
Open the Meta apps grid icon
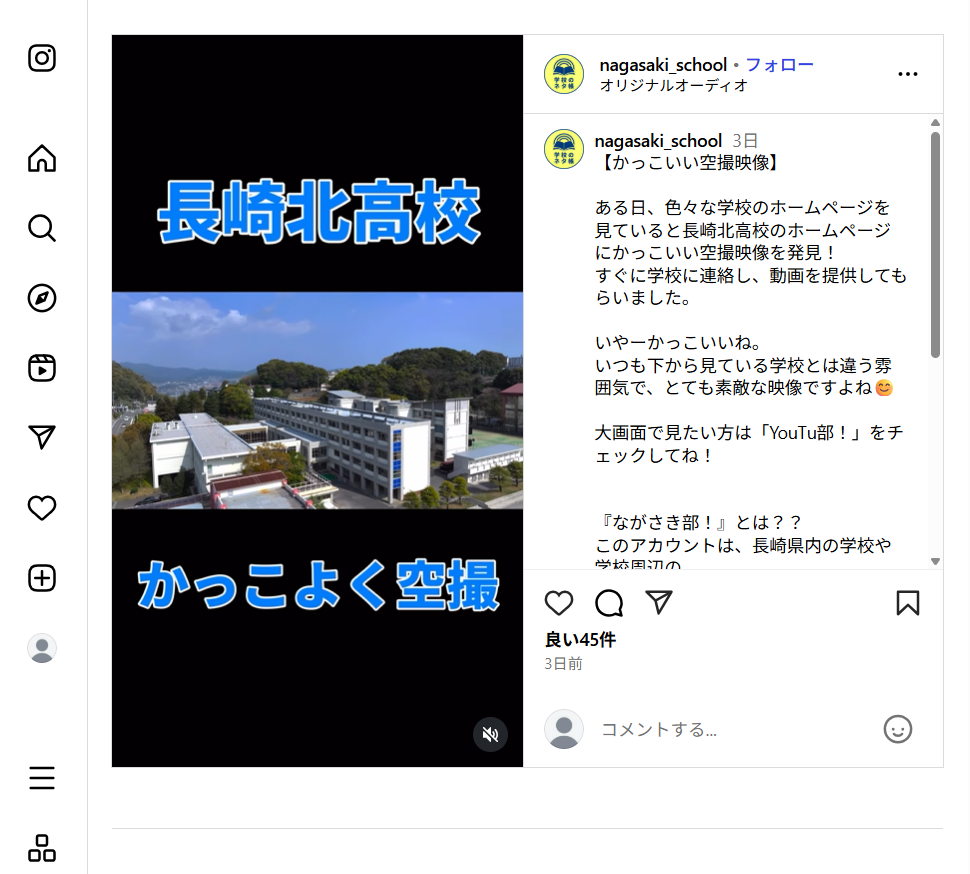click(42, 848)
